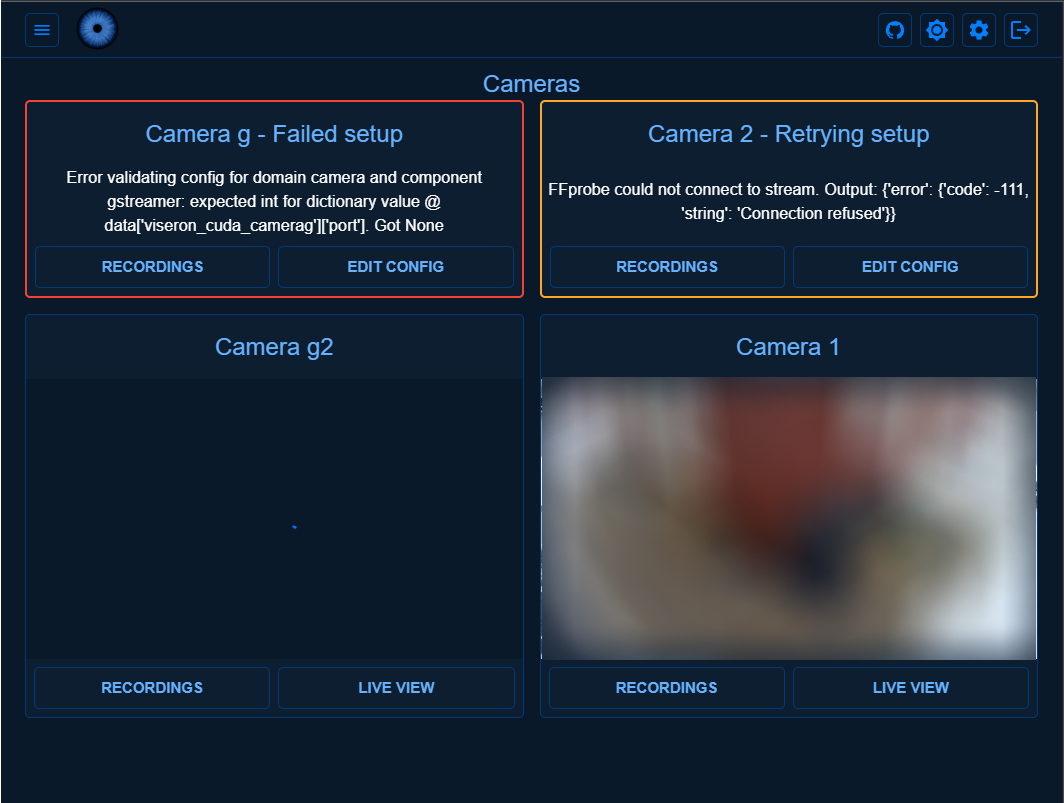Open live view for Camera g2

(x=396, y=688)
